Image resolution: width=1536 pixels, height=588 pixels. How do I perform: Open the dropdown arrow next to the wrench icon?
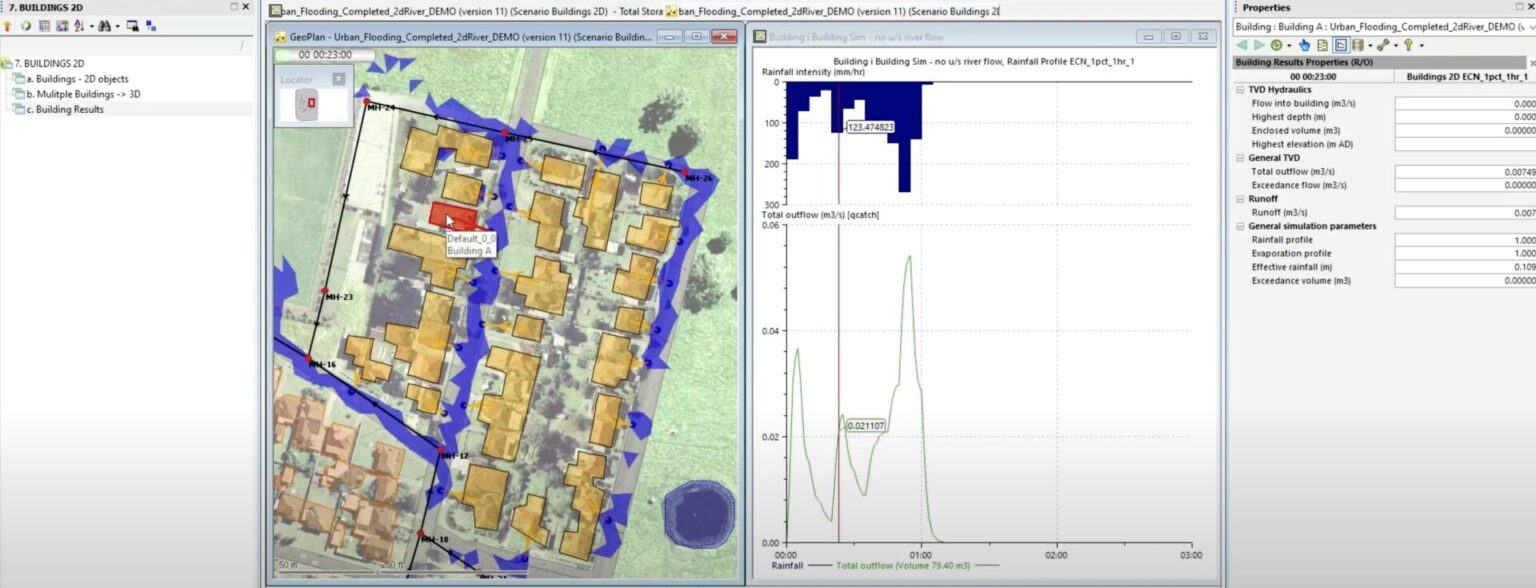tap(1396, 45)
